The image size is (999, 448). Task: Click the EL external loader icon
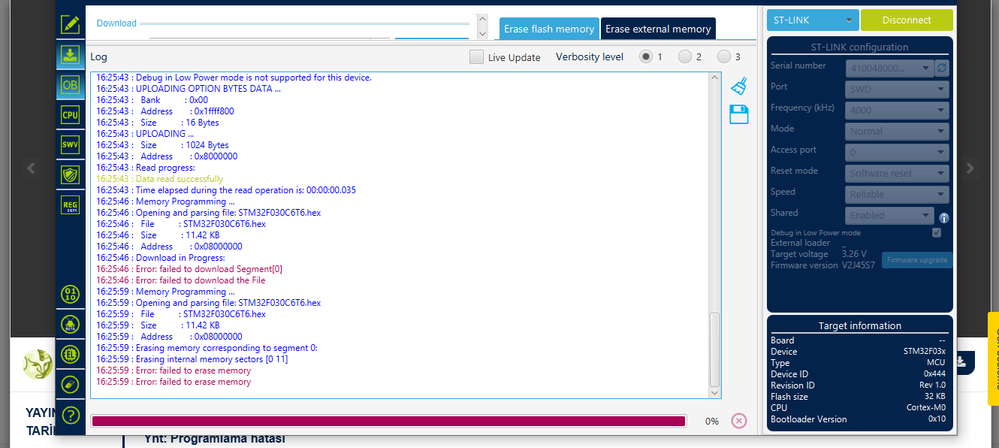[70, 354]
